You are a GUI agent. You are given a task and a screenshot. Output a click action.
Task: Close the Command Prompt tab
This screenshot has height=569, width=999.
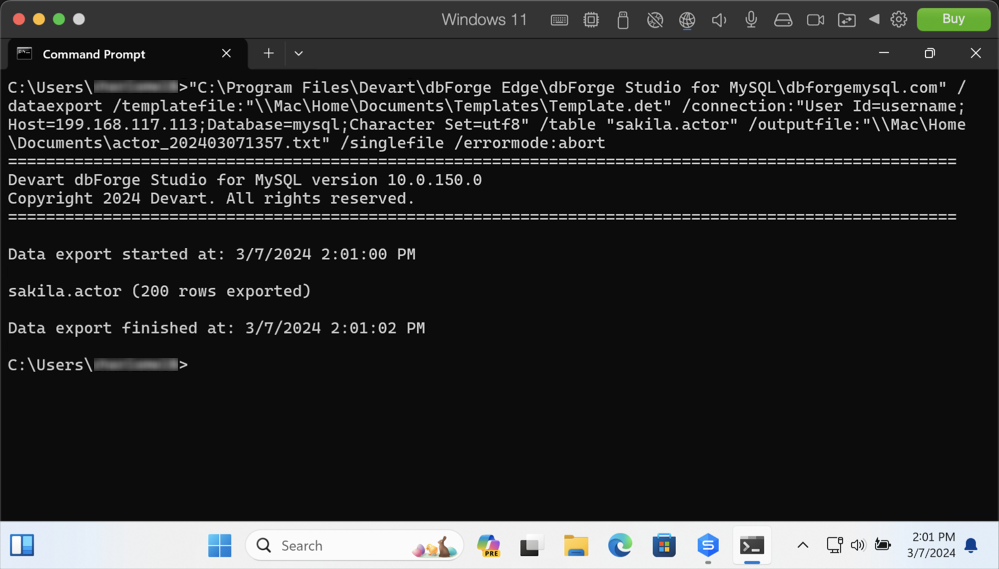[x=226, y=54]
